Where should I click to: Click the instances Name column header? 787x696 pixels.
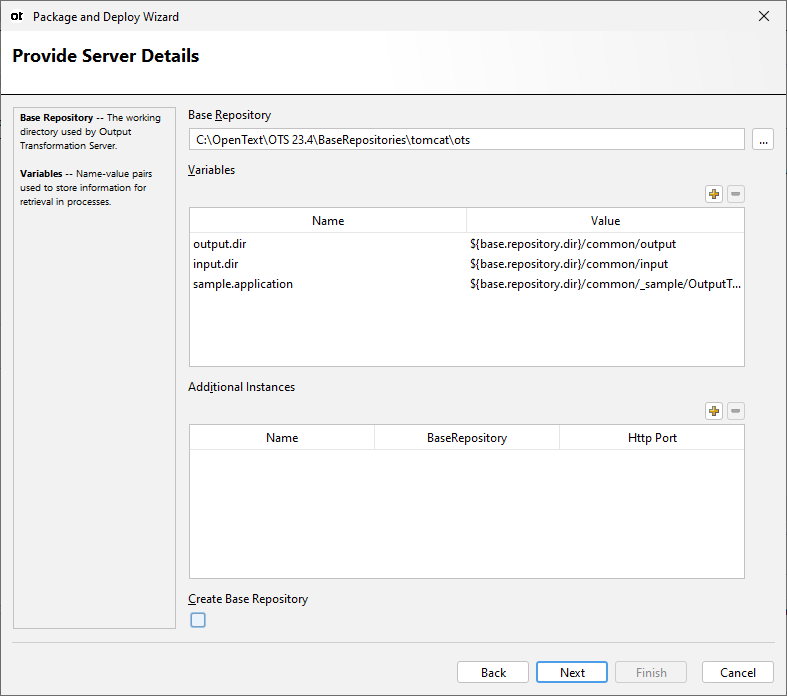(x=282, y=438)
